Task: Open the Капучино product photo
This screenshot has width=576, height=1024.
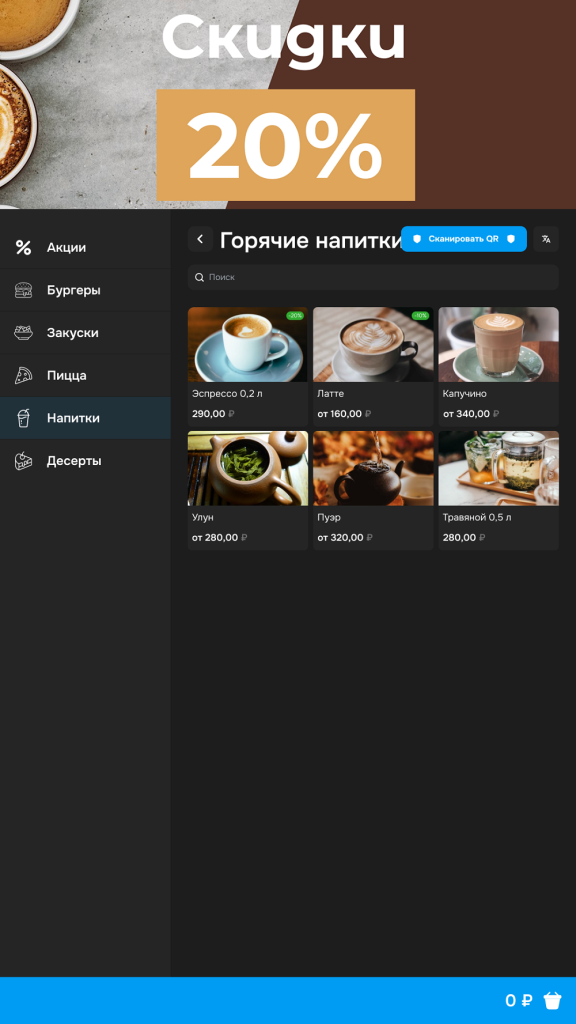Action: coord(498,345)
